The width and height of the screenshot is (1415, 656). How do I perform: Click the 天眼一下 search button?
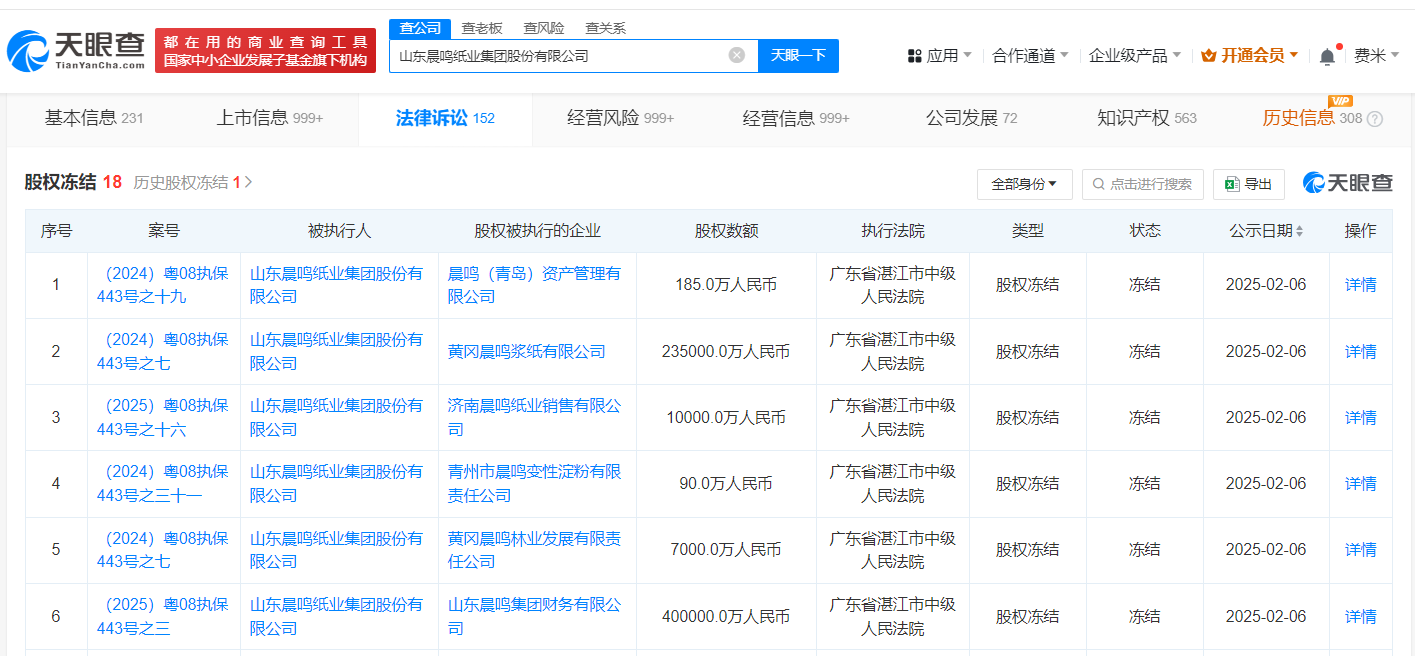[x=798, y=55]
